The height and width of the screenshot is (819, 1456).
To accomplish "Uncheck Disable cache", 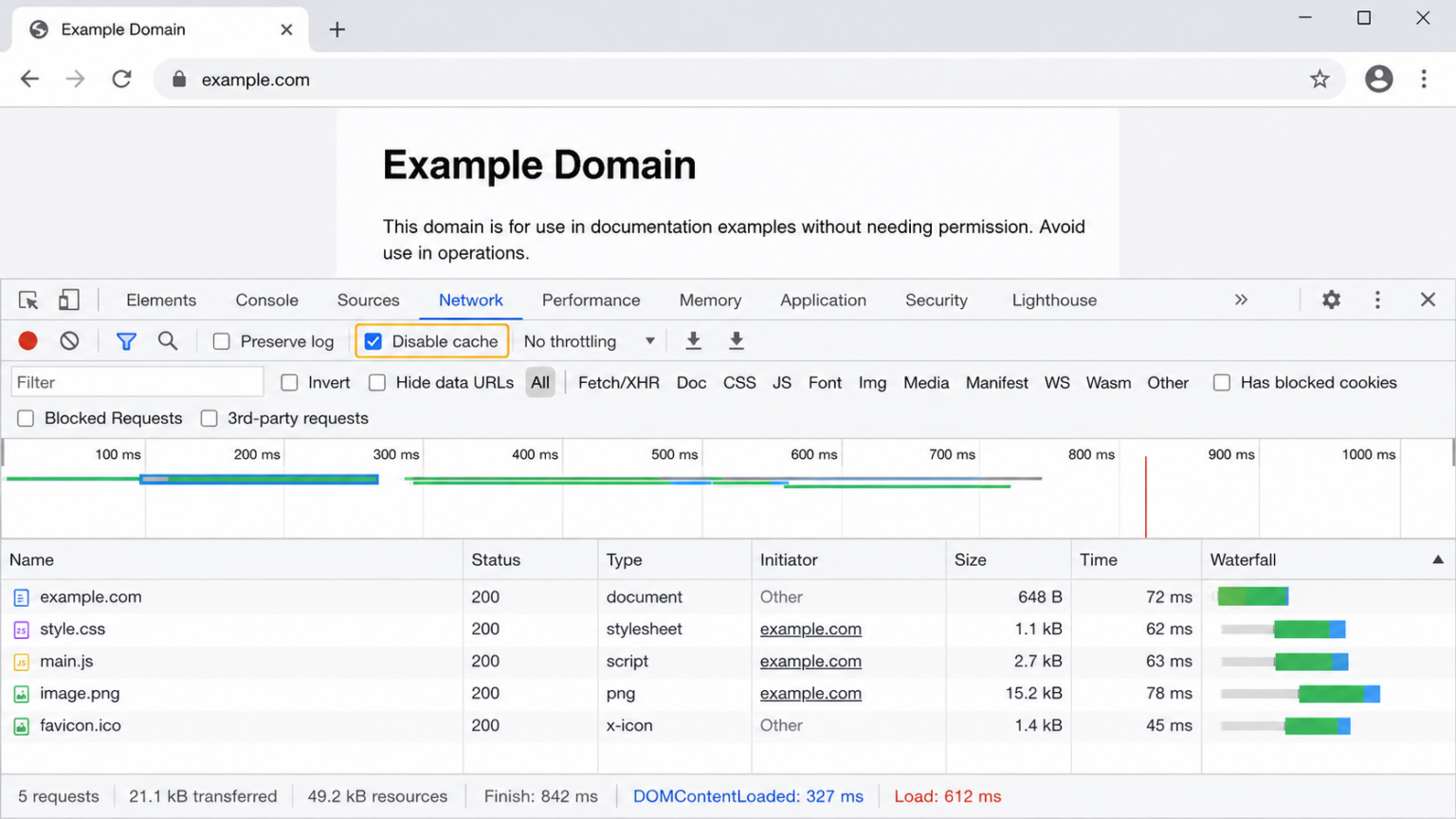I will (x=373, y=341).
